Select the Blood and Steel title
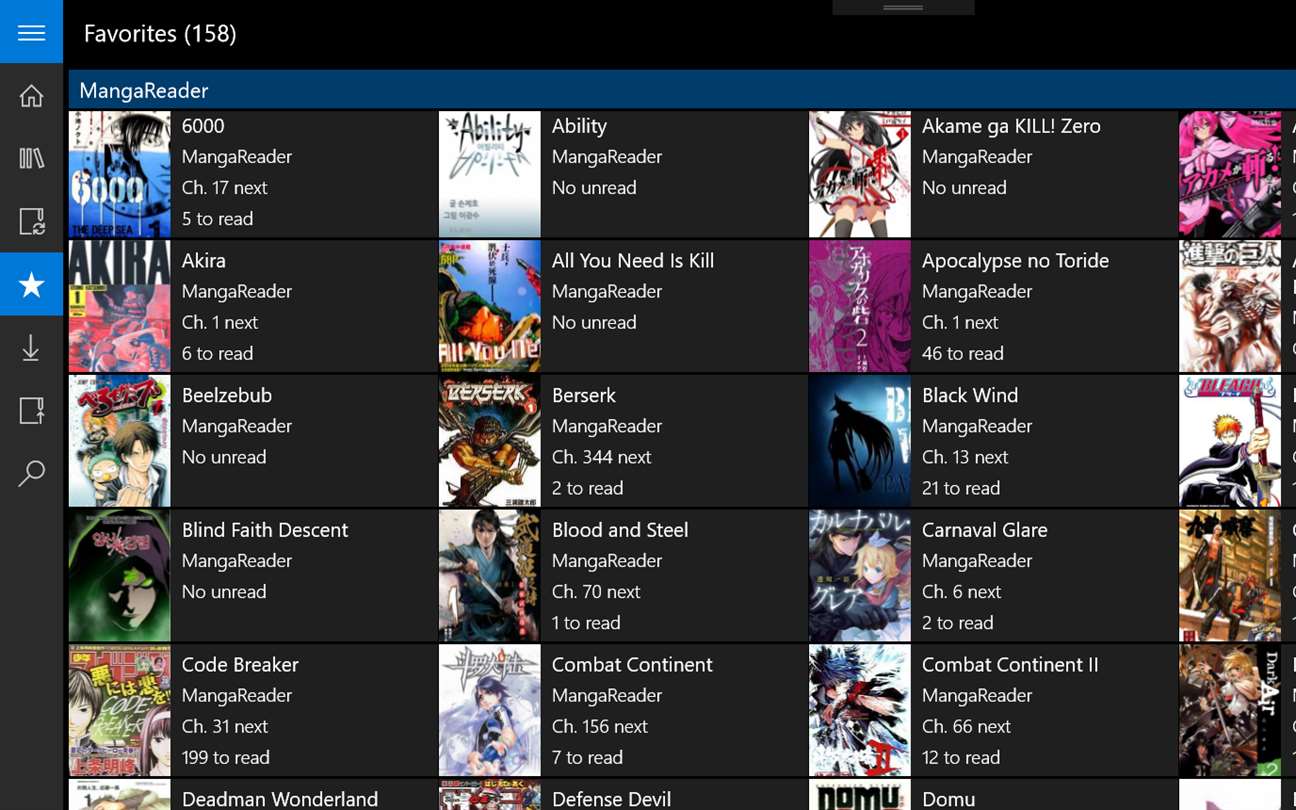 (620, 530)
